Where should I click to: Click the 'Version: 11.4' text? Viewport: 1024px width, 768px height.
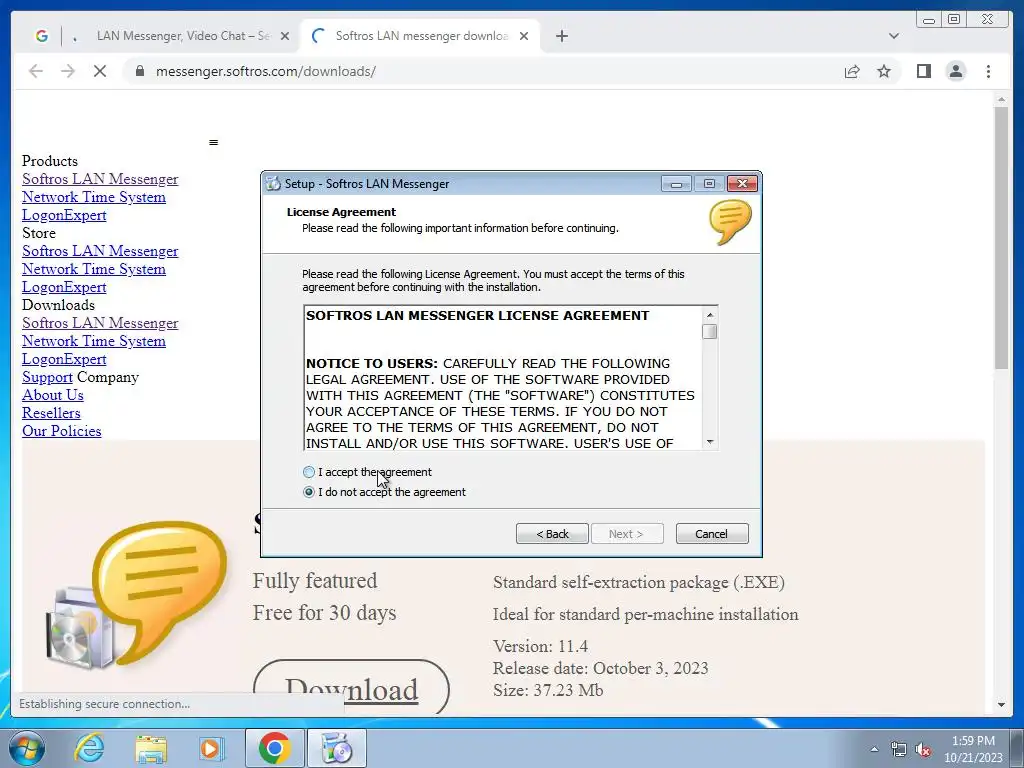click(x=541, y=647)
